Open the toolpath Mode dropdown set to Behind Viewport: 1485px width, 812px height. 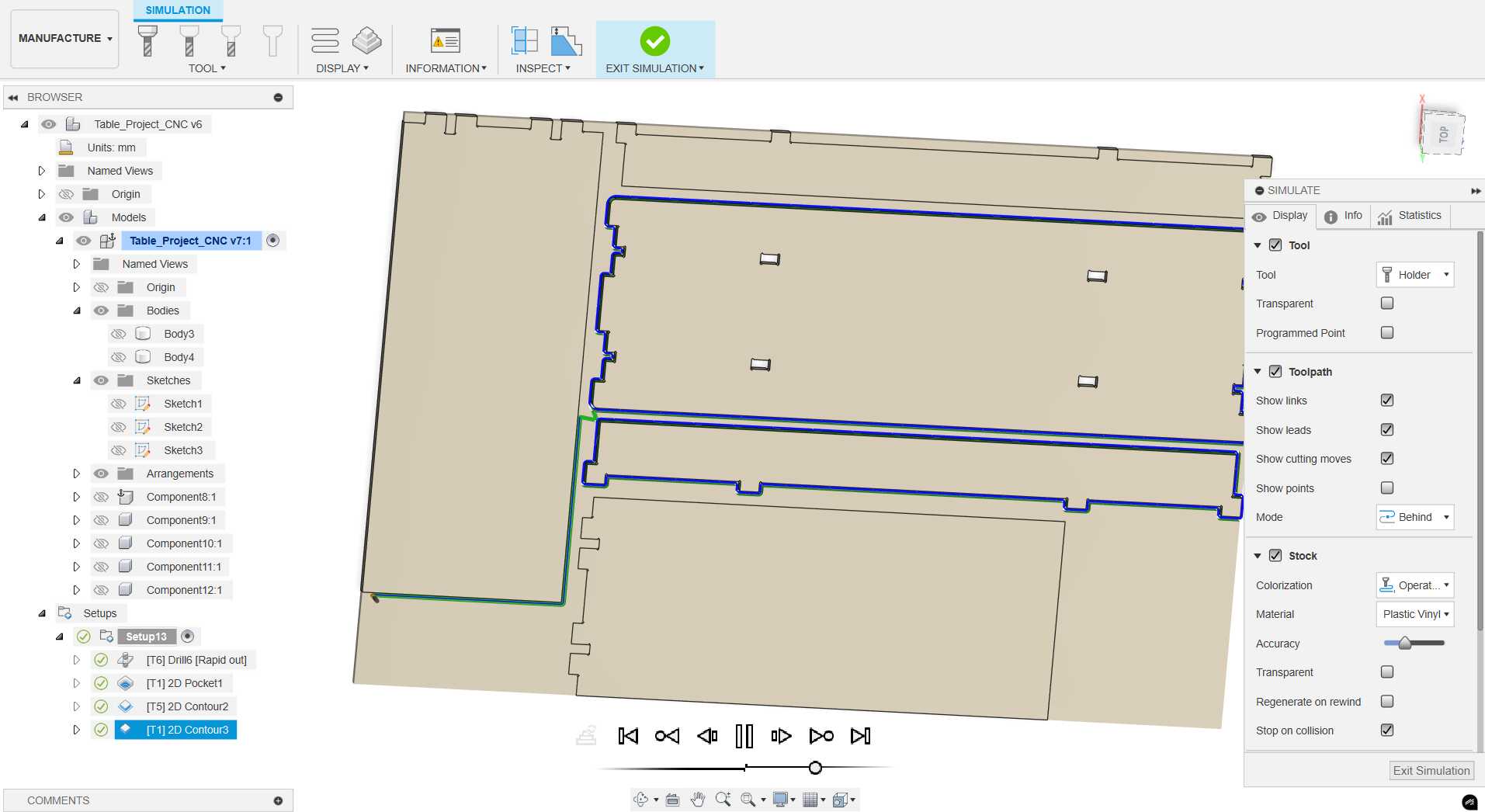(x=1414, y=517)
